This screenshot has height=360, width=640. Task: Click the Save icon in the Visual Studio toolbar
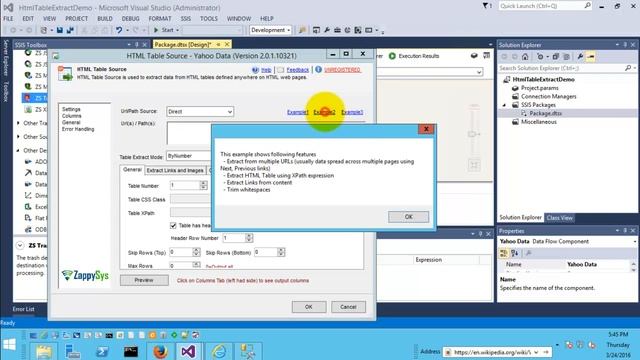pyautogui.click(x=60, y=30)
